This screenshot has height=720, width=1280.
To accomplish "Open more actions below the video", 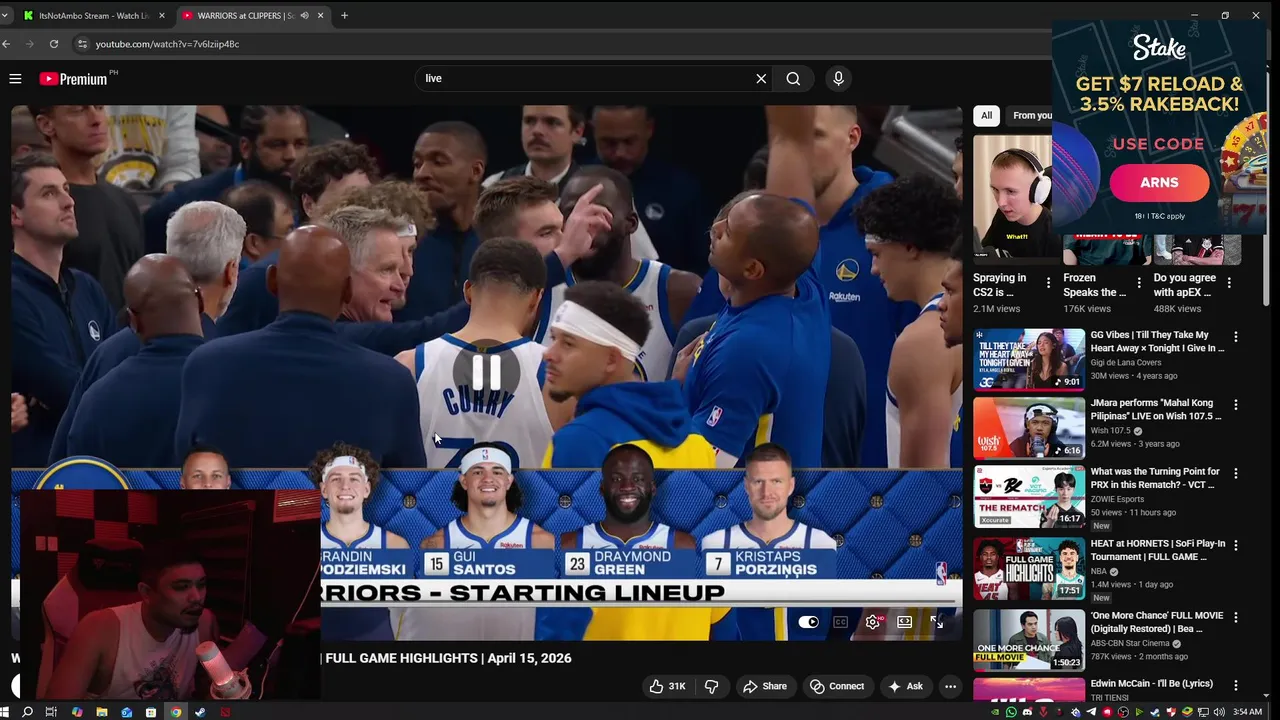I will click(x=951, y=686).
